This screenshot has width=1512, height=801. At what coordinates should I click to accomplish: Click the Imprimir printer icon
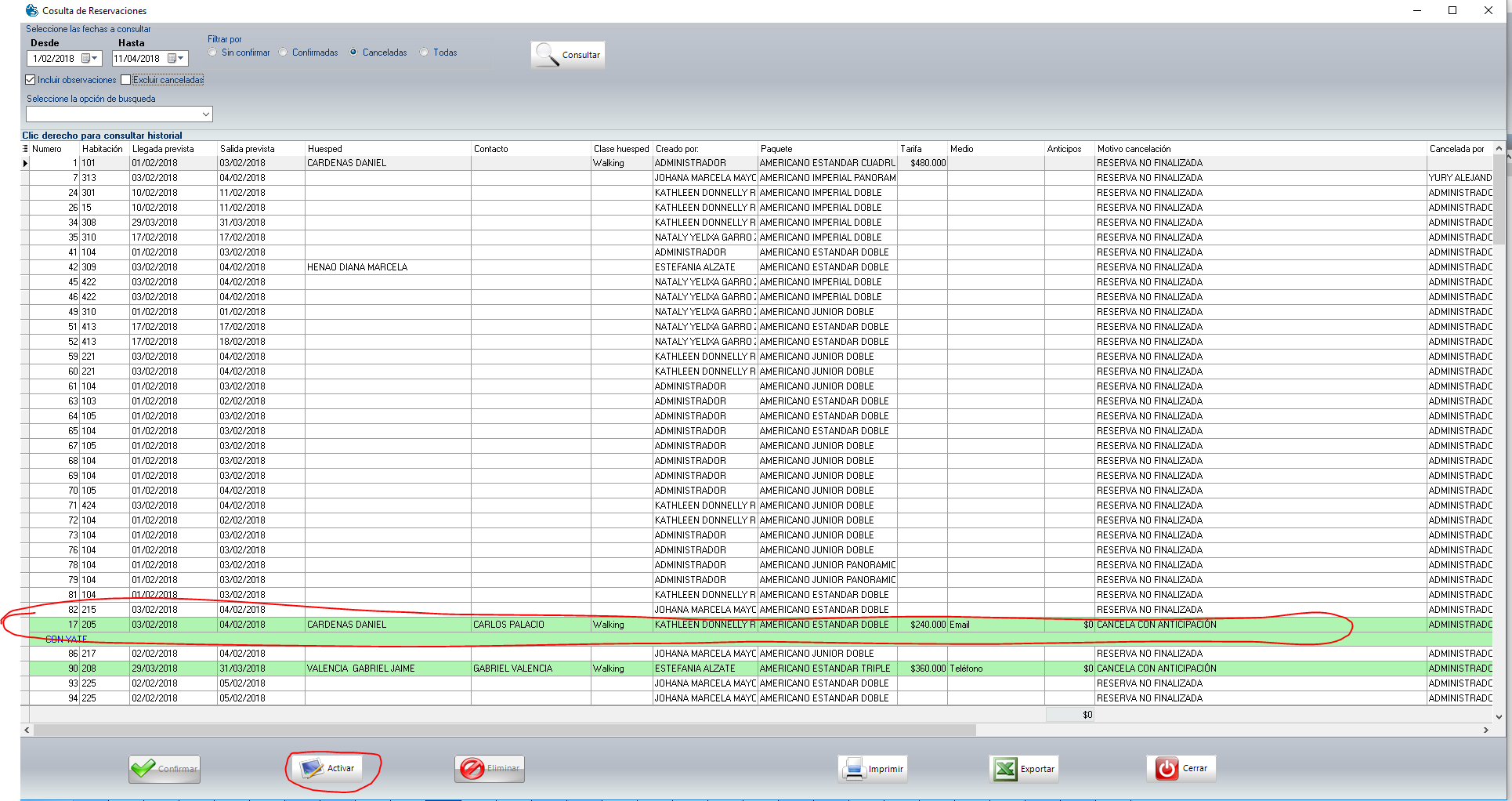(853, 769)
